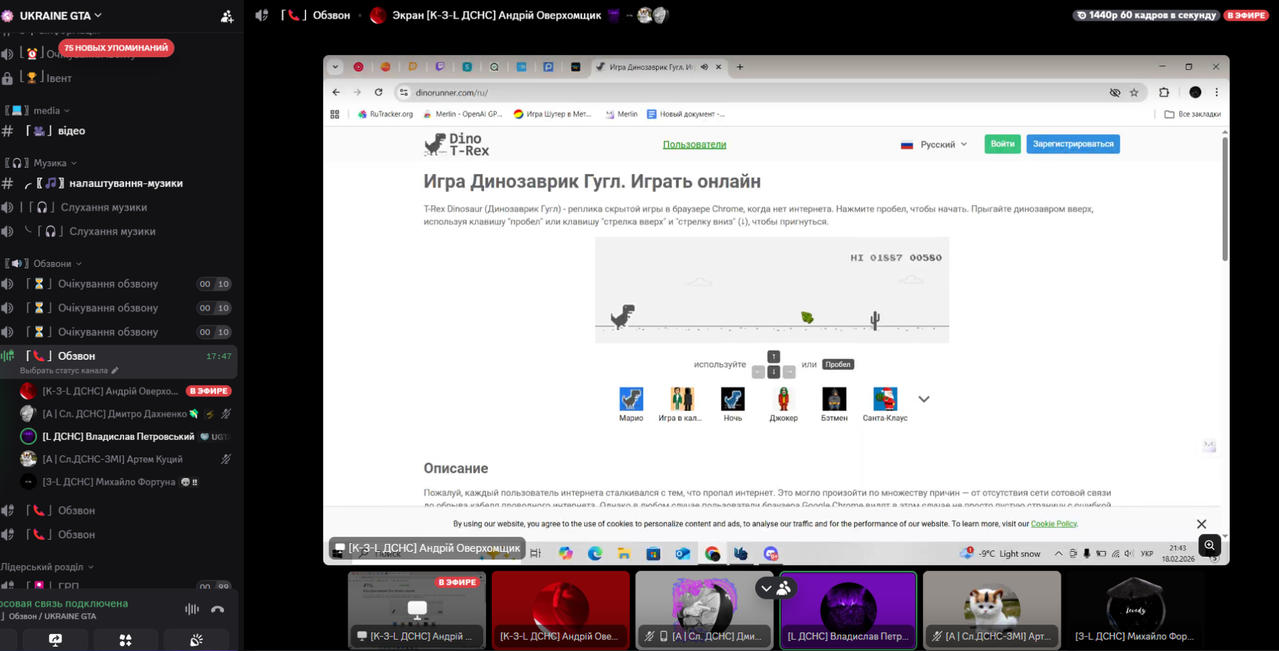
Task: Click the Пользователи link on Dino page
Action: click(694, 145)
